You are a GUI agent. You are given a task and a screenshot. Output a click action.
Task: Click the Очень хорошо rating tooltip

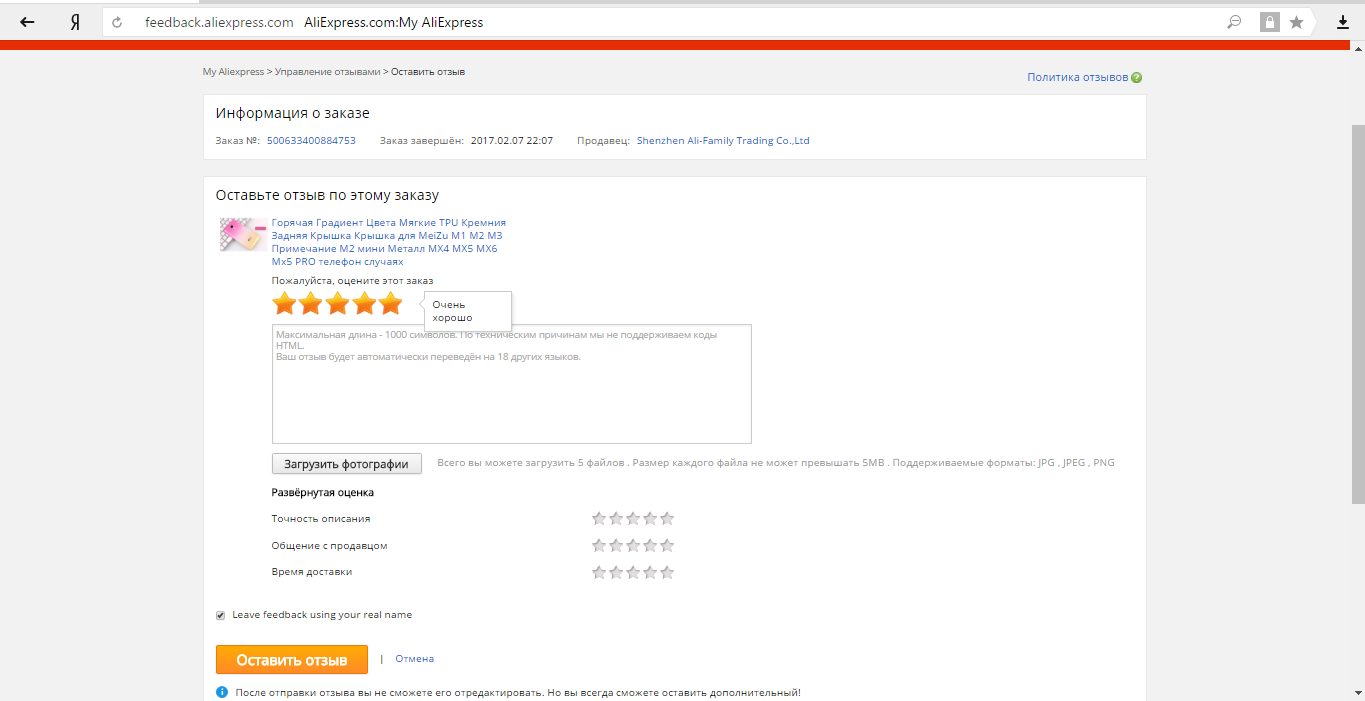coord(468,311)
